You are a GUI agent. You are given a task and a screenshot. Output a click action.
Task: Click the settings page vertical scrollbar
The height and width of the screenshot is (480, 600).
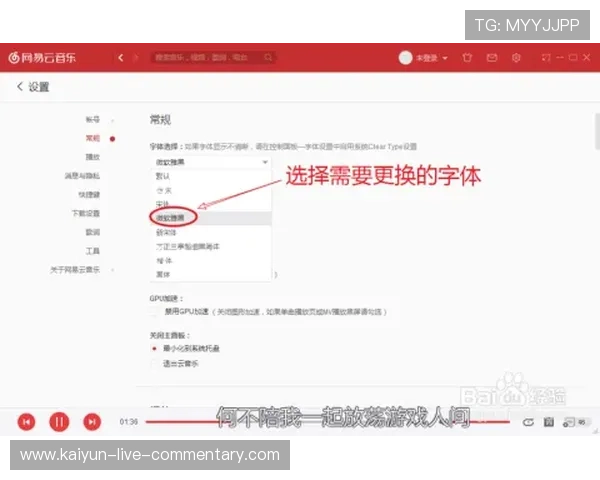597,132
